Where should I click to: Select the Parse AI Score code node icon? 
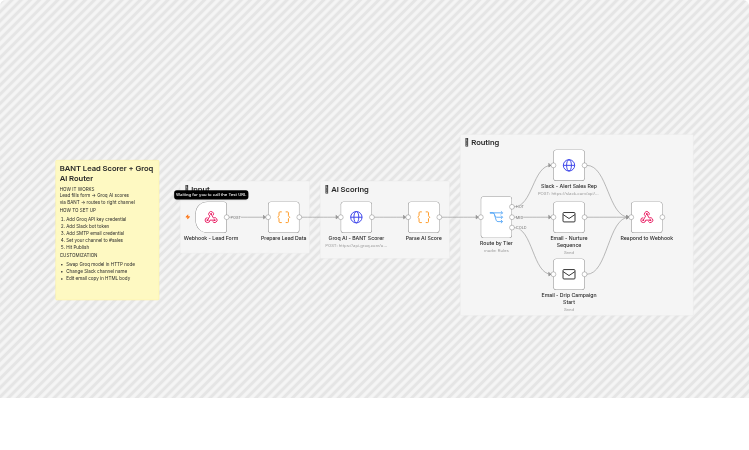pyautogui.click(x=424, y=217)
